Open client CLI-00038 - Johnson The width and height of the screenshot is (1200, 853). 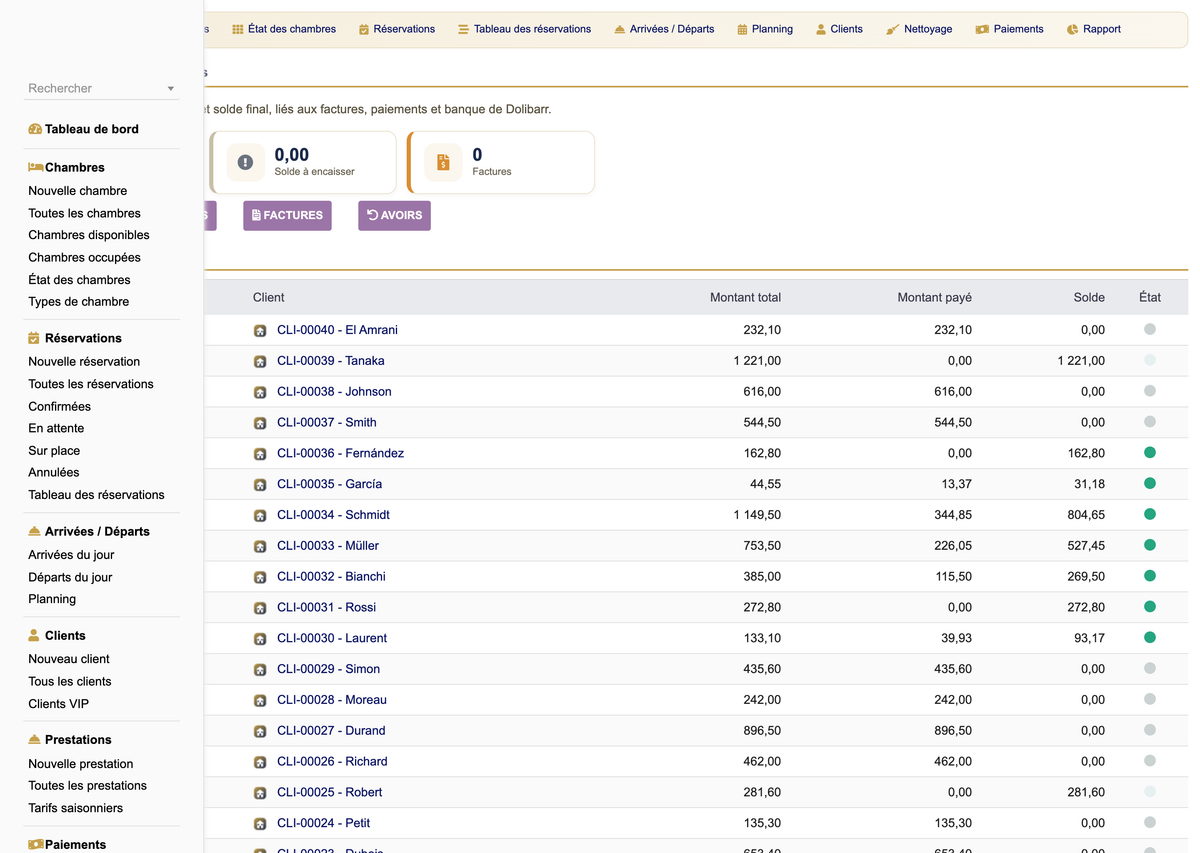click(334, 392)
